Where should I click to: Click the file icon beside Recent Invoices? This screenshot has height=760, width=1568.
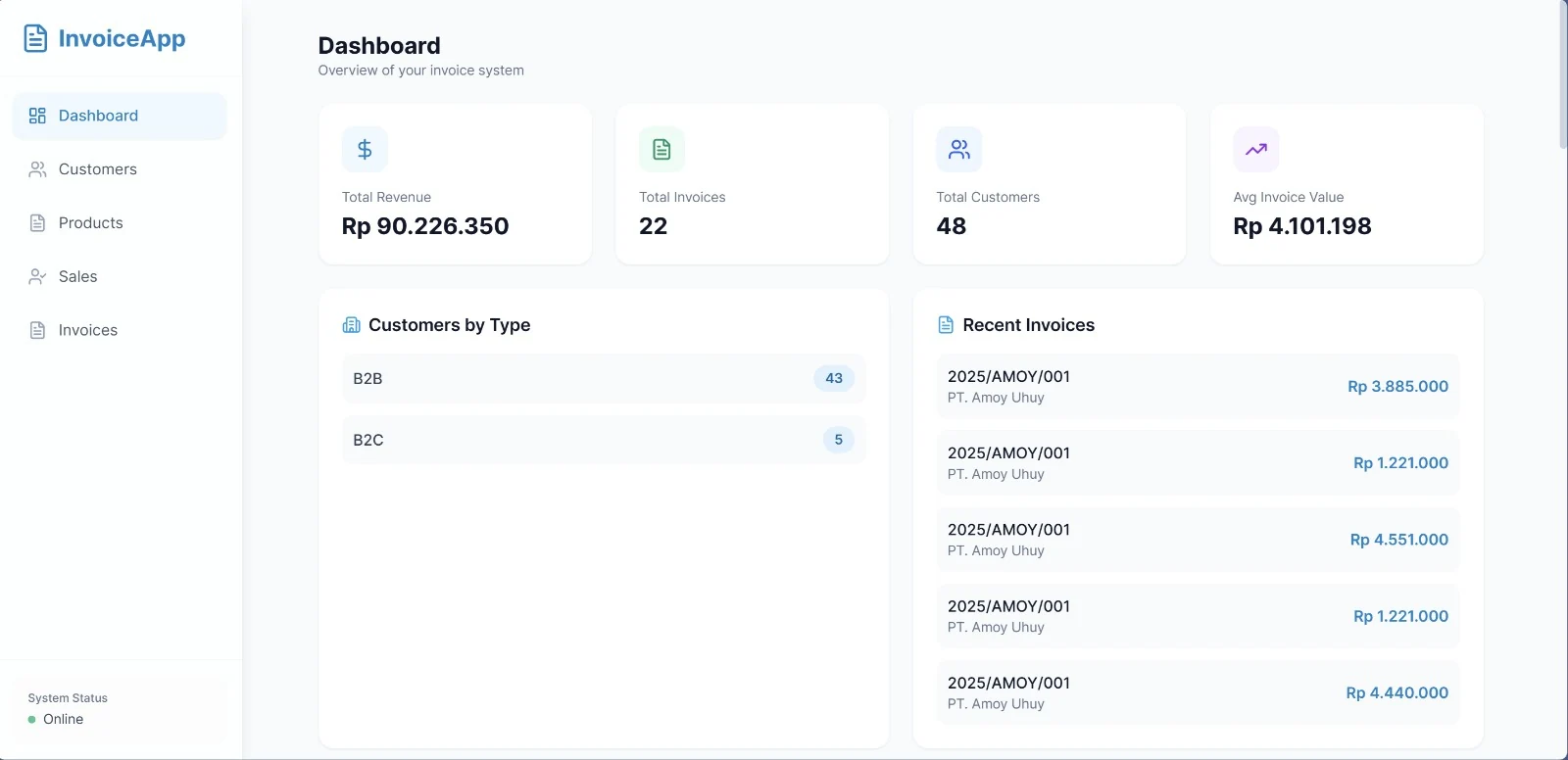(946, 325)
